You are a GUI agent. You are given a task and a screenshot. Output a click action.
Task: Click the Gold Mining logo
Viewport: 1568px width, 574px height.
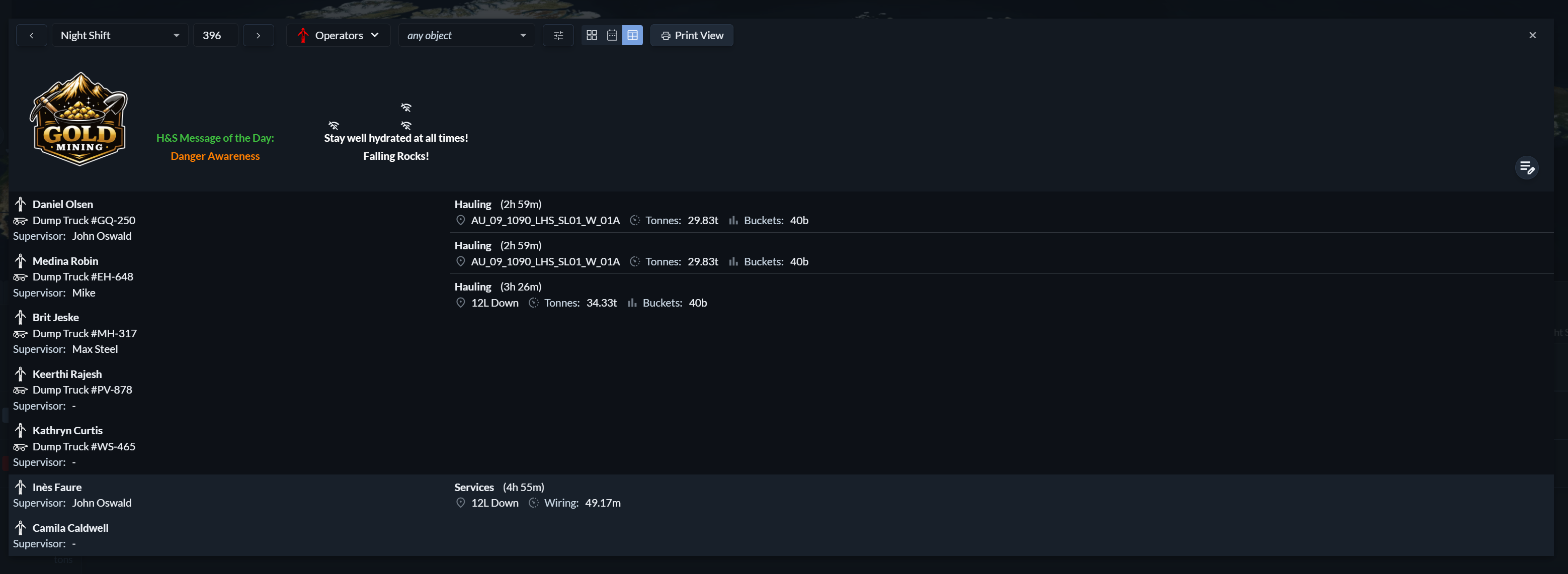[x=78, y=119]
